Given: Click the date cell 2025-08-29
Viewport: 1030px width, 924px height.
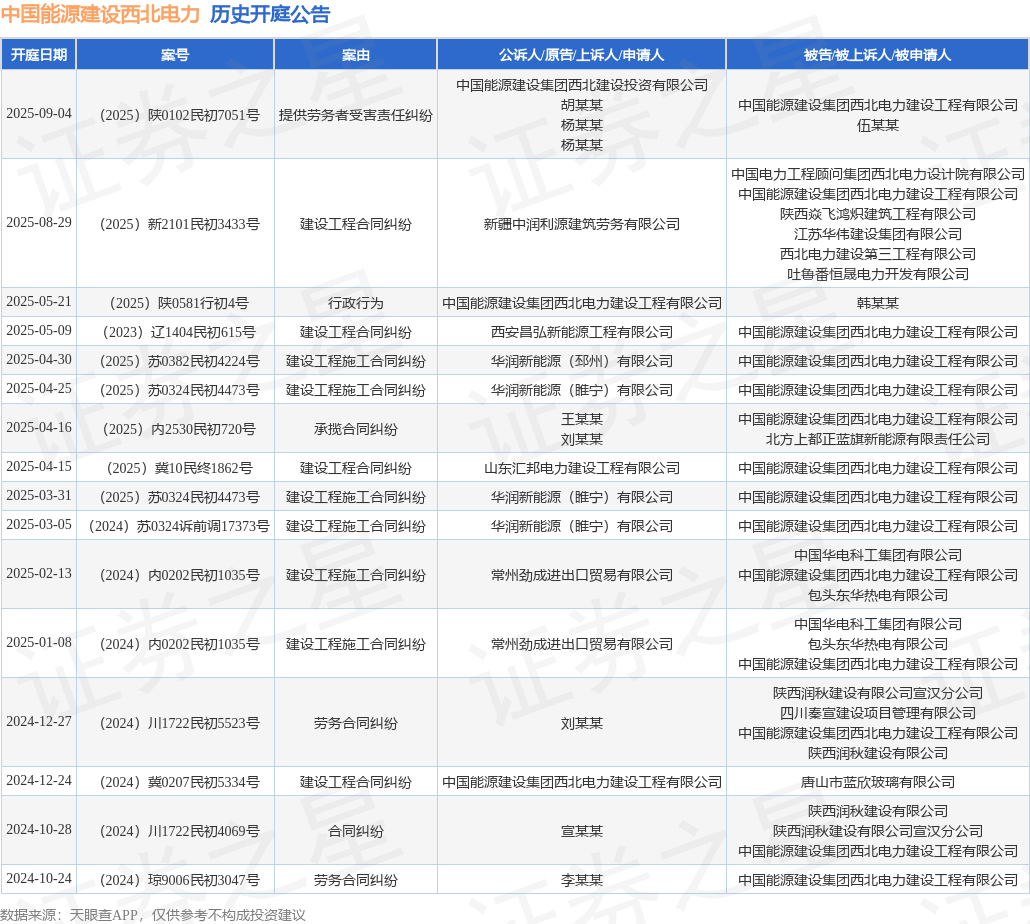Looking at the screenshot, I should pyautogui.click(x=39, y=223).
